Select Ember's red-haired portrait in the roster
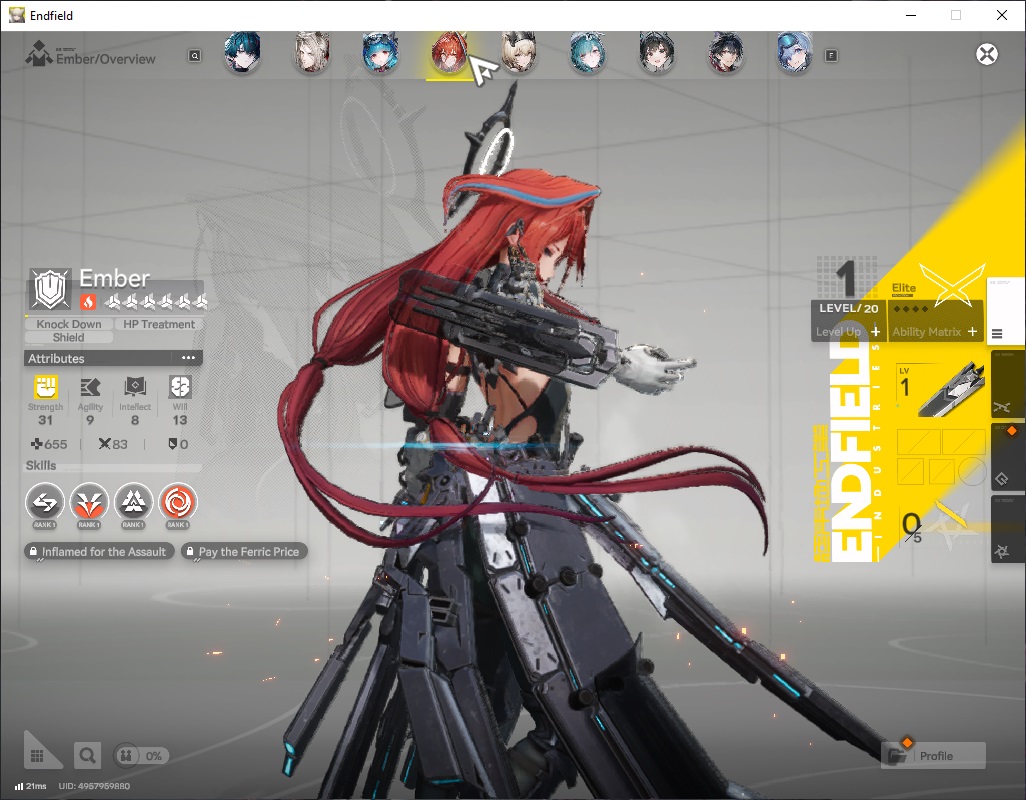Viewport: 1026px width, 800px height. tap(449, 52)
